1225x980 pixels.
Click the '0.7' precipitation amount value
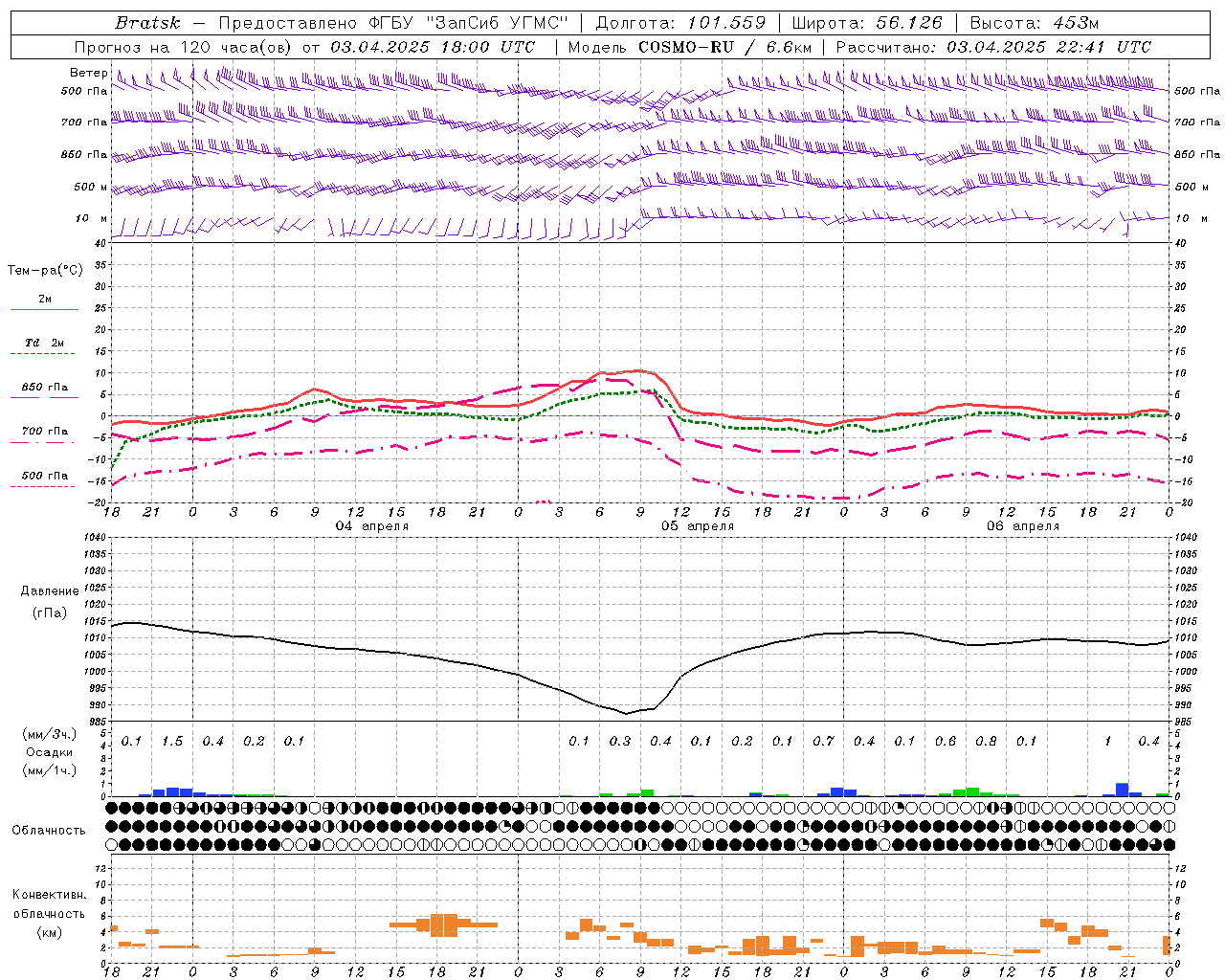tap(823, 742)
